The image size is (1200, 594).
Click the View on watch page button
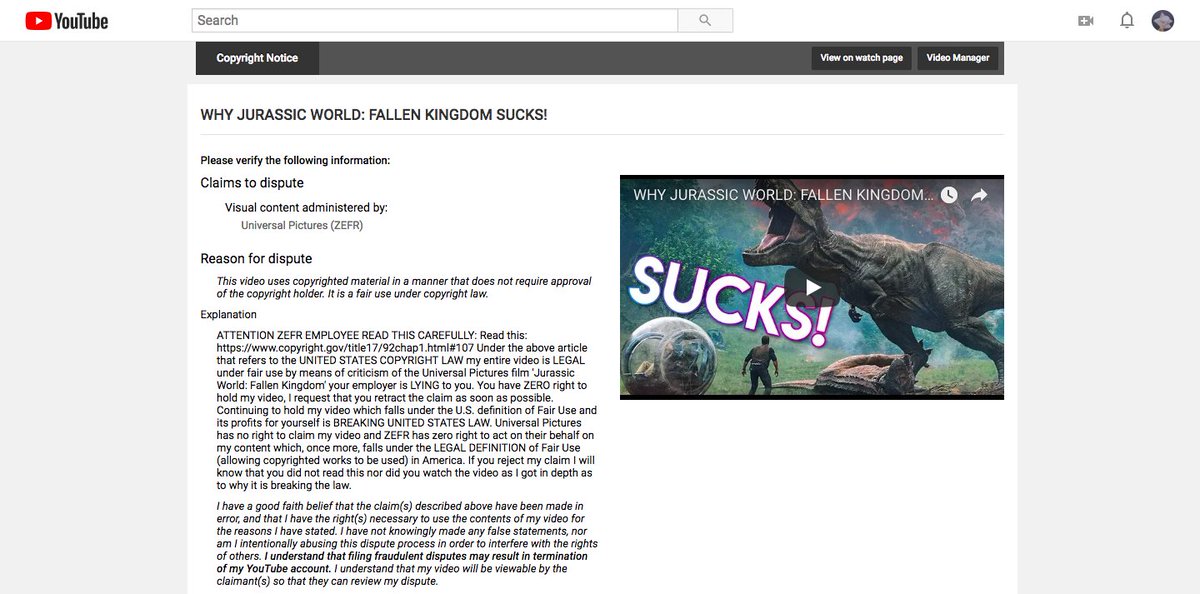[x=862, y=58]
